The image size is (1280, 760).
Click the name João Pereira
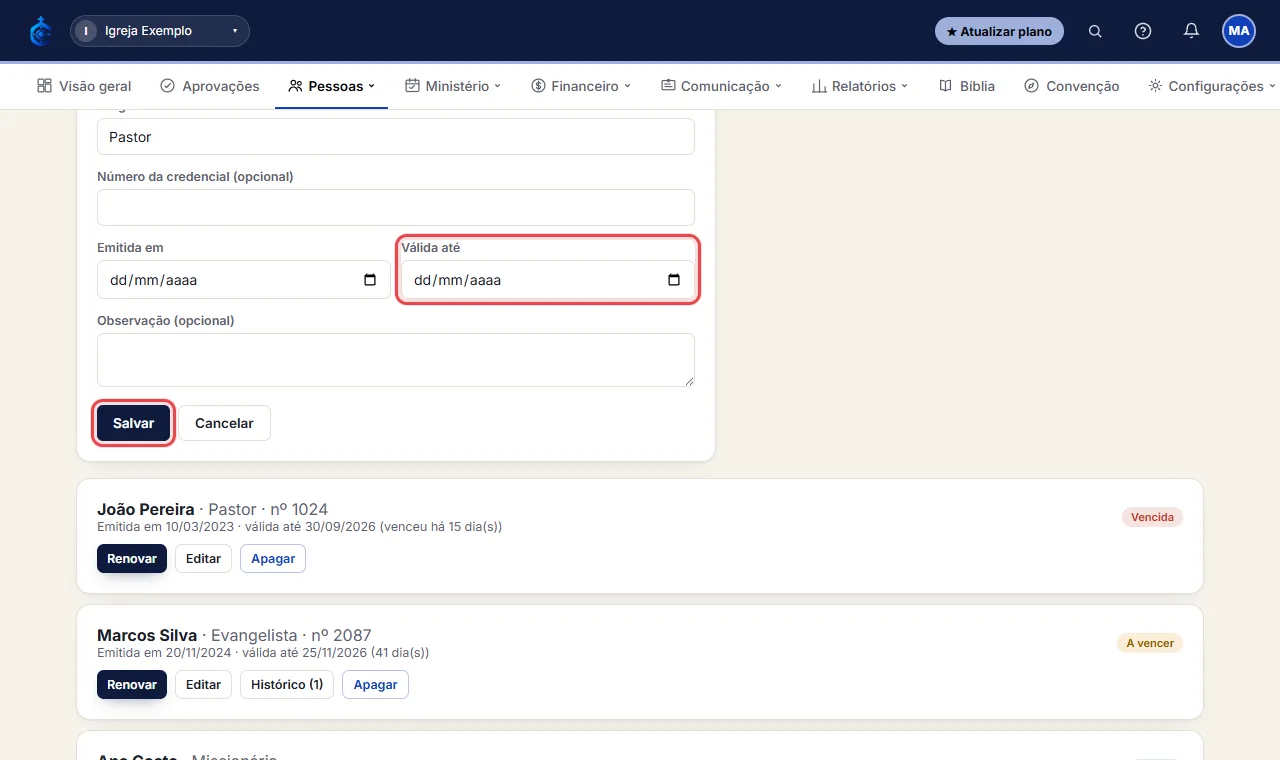click(x=146, y=509)
